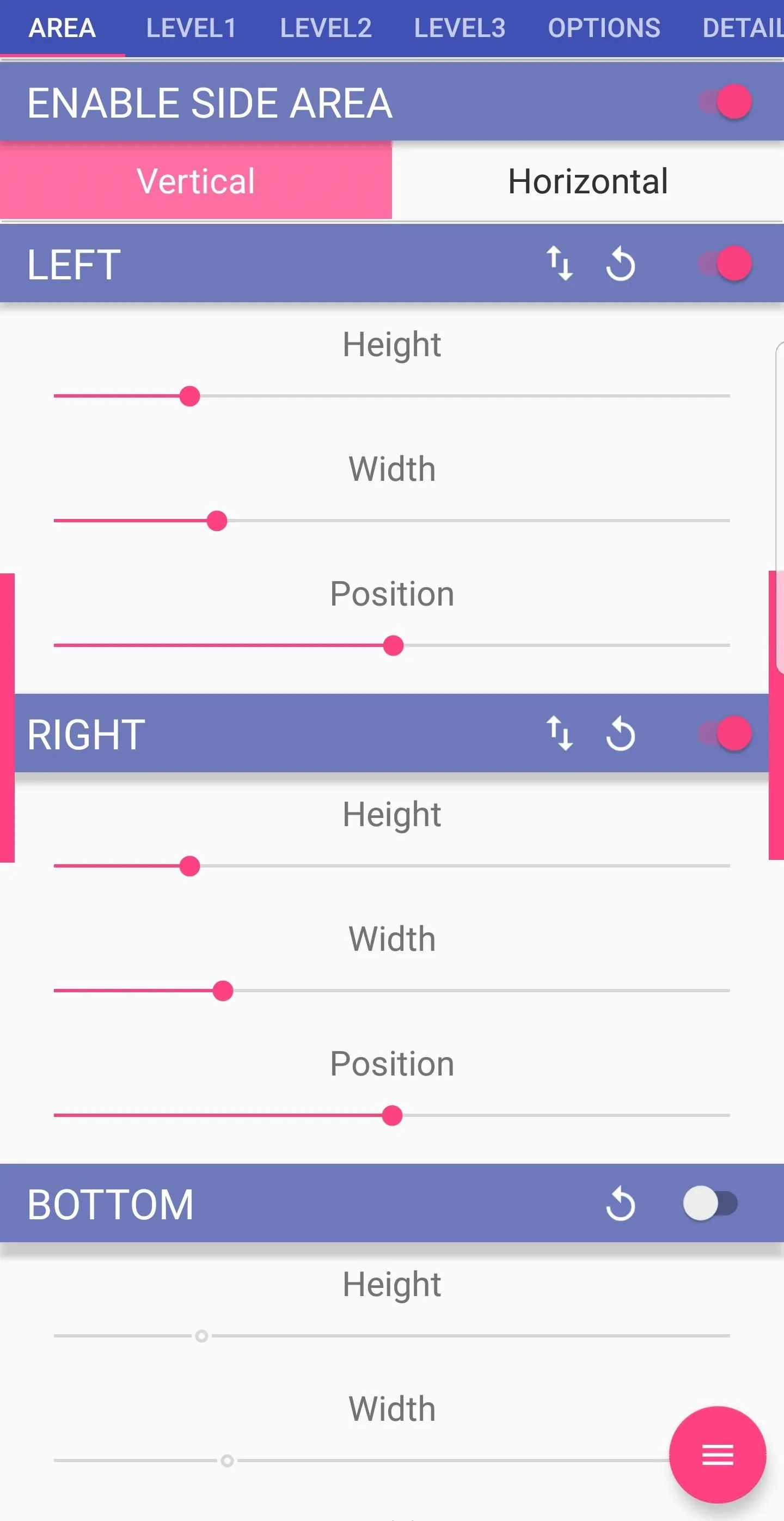The width and height of the screenshot is (784, 1521).
Task: Switch to the LEVEL1 tab
Action: coord(191,28)
